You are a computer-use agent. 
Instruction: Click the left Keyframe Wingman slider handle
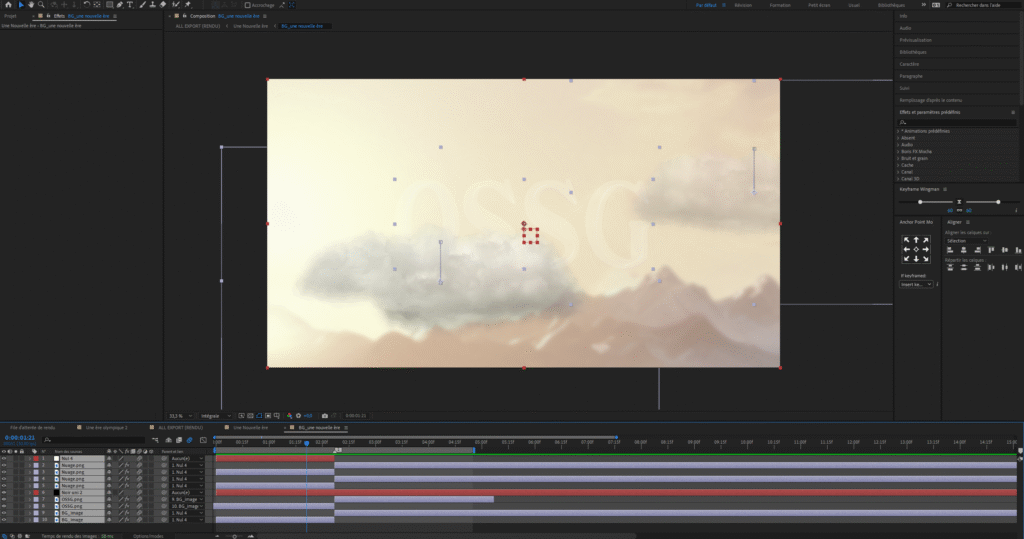pos(920,202)
